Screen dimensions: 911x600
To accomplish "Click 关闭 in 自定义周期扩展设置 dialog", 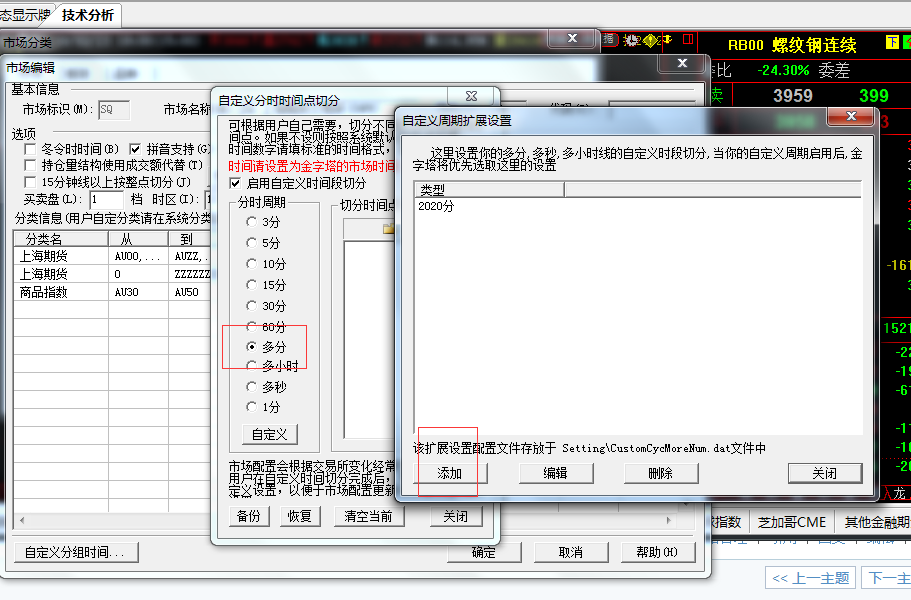I will click(824, 473).
